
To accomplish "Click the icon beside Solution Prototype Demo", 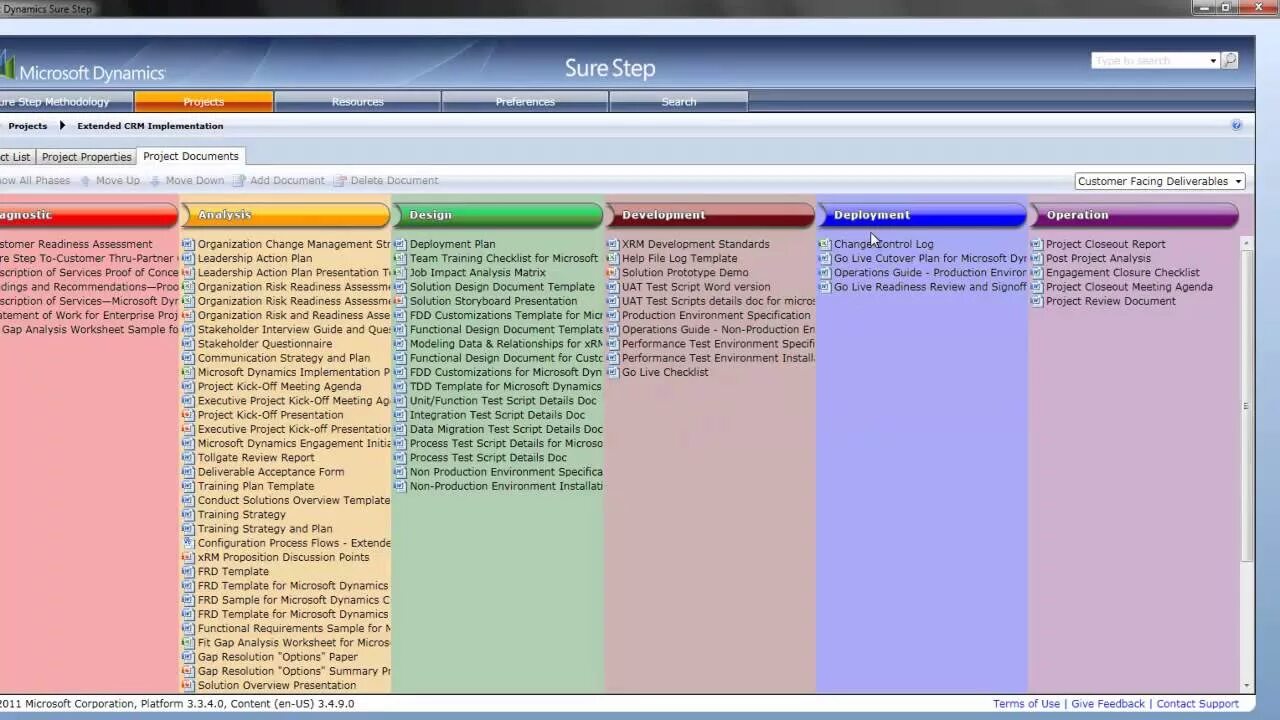I will coord(612,272).
